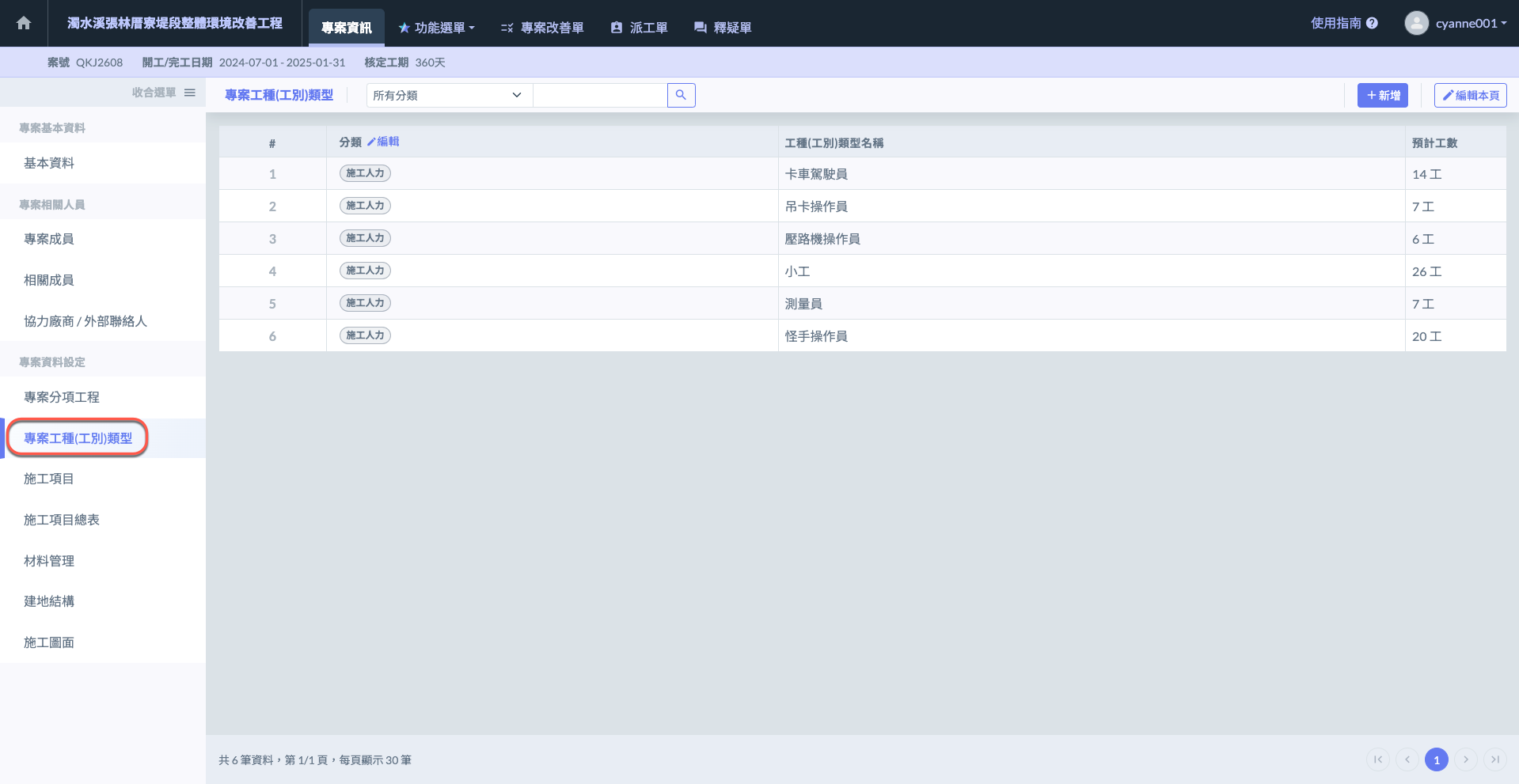Select page 1 pagination button
Screen dimensions: 1519x784
(x=1436, y=759)
